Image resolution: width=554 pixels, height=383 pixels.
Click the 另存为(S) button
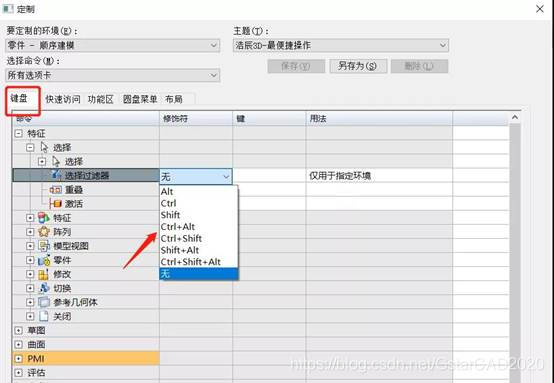[x=358, y=66]
